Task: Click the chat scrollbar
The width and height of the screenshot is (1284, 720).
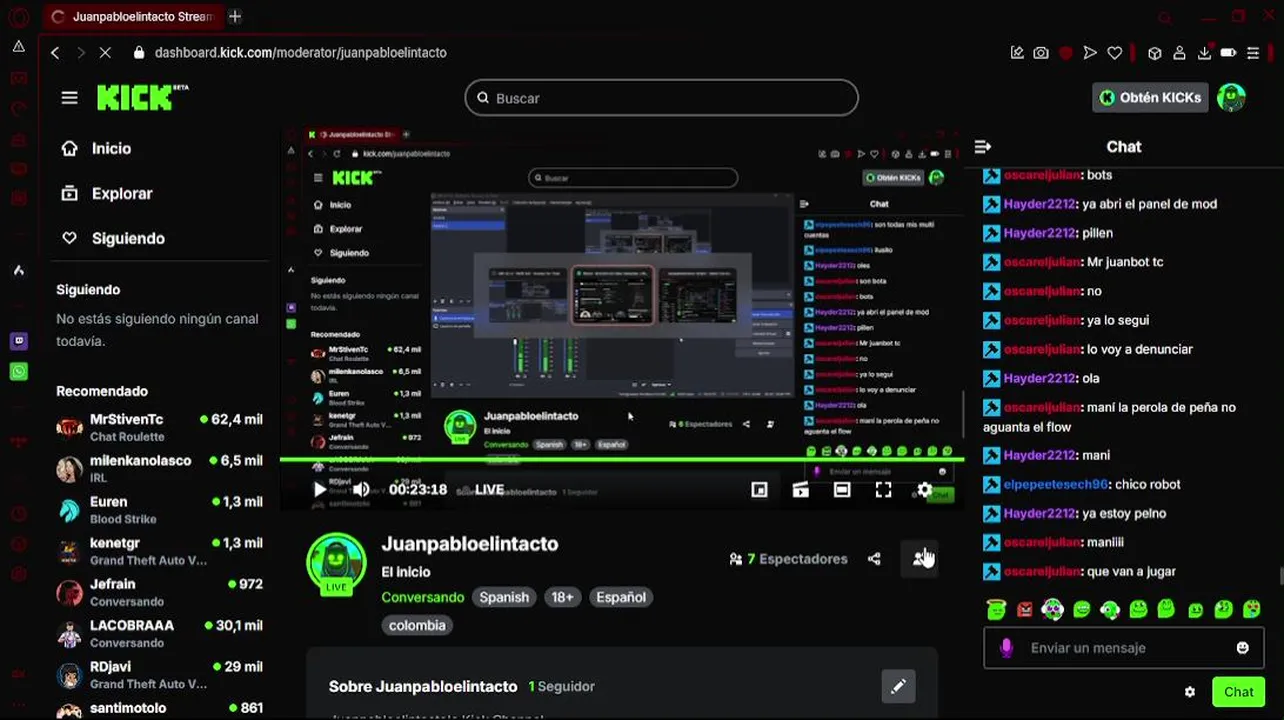Action: pyautogui.click(x=1280, y=578)
